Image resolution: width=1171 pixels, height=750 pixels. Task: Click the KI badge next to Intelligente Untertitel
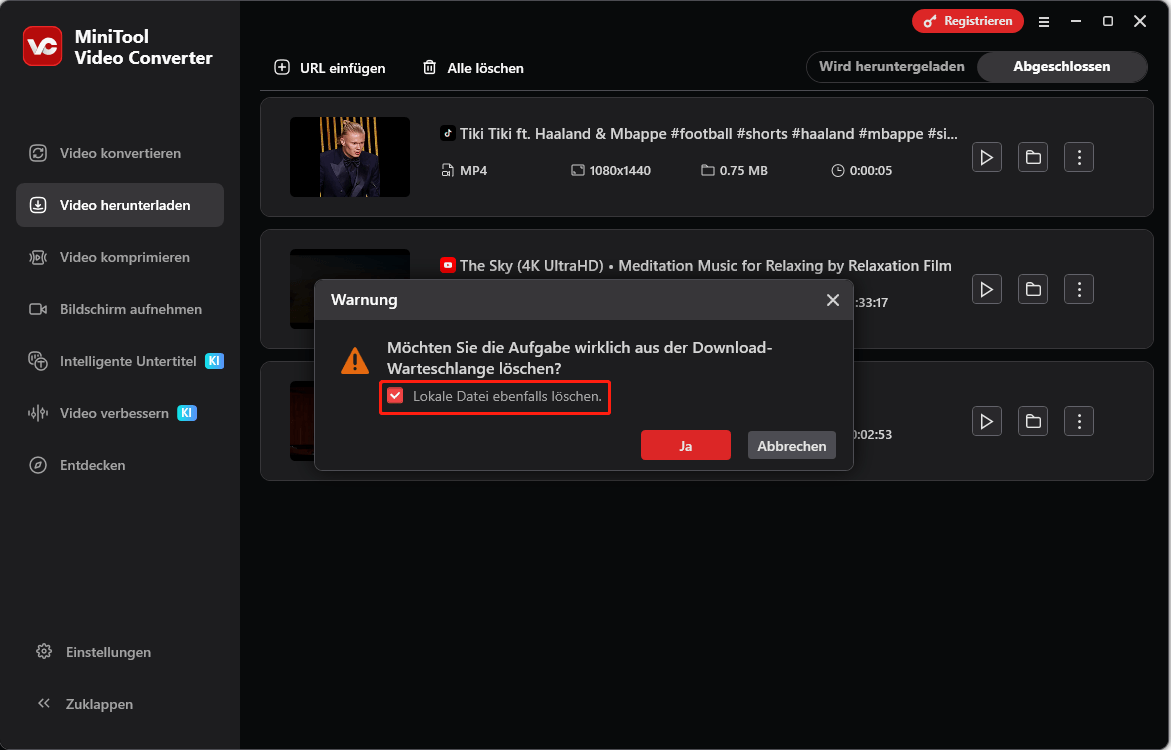pos(214,361)
